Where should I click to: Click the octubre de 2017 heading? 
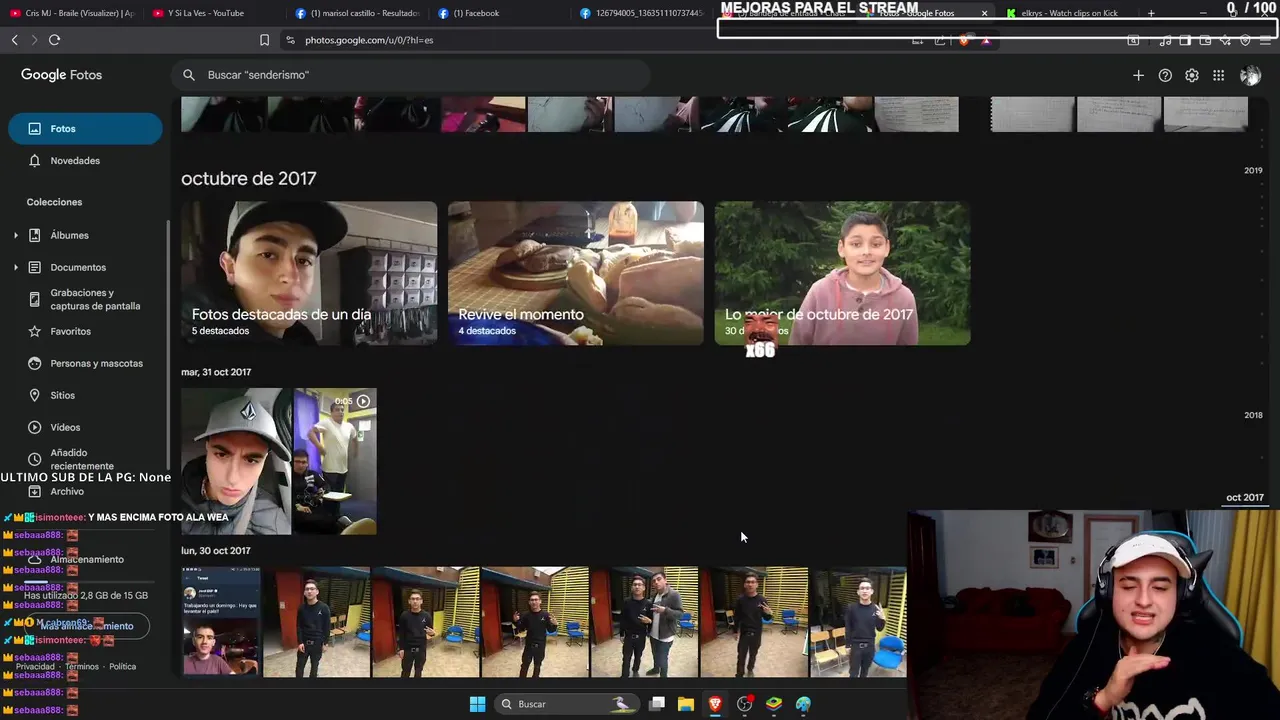coord(249,178)
